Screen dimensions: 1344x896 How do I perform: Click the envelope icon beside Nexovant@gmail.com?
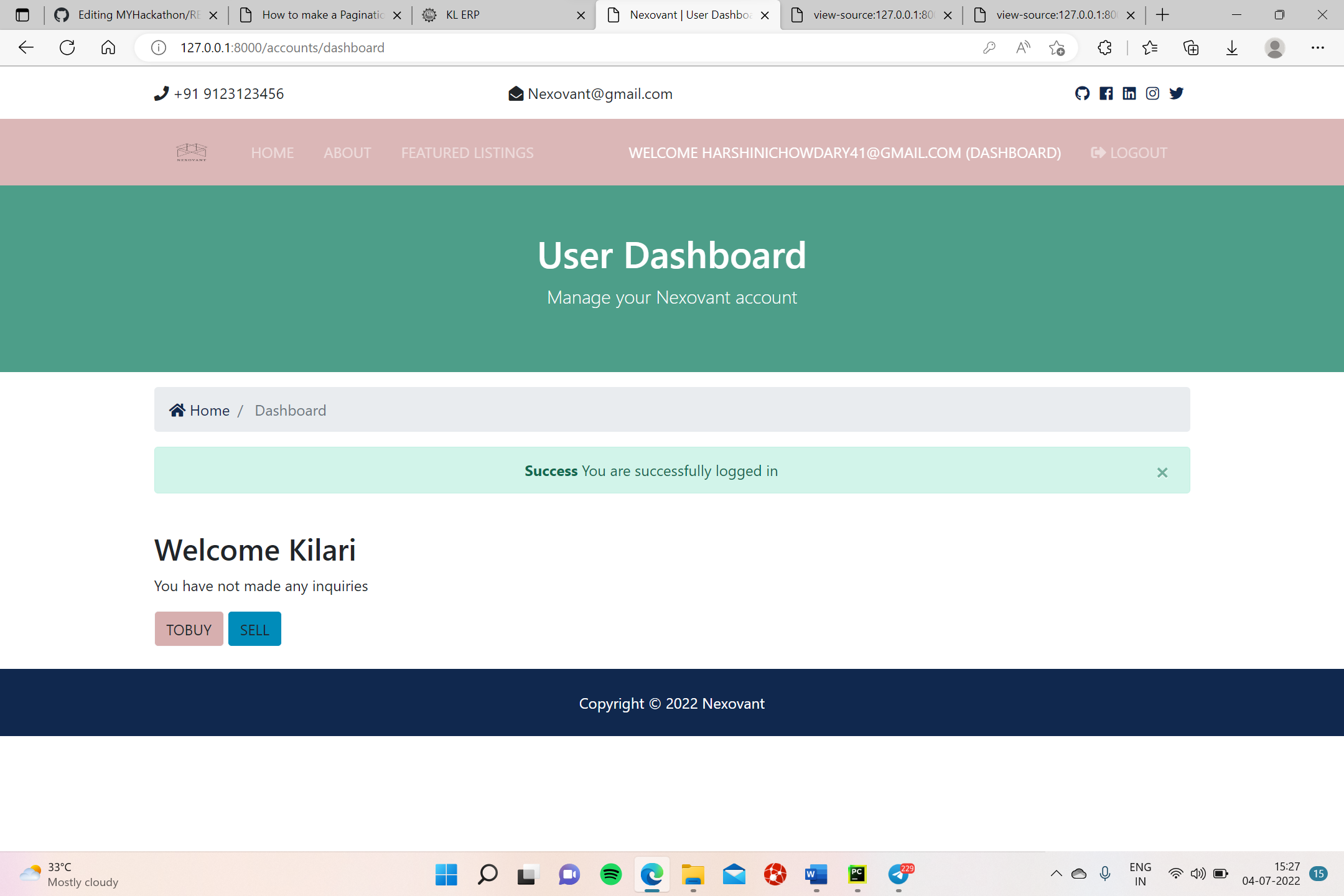(515, 93)
